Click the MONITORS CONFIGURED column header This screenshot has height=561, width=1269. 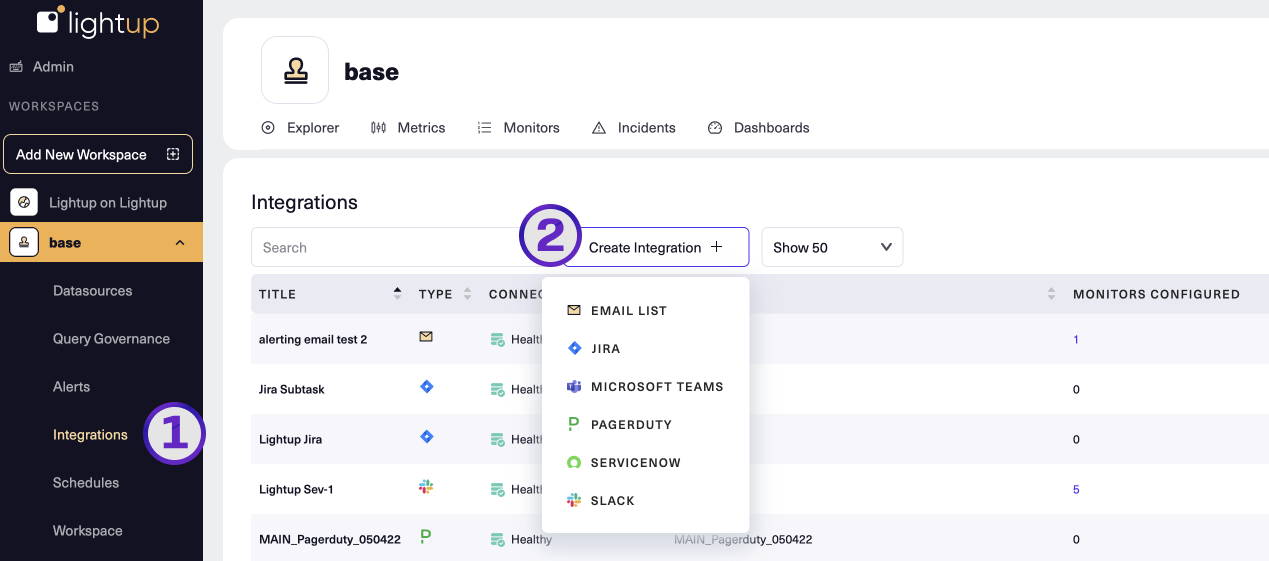coord(1156,294)
